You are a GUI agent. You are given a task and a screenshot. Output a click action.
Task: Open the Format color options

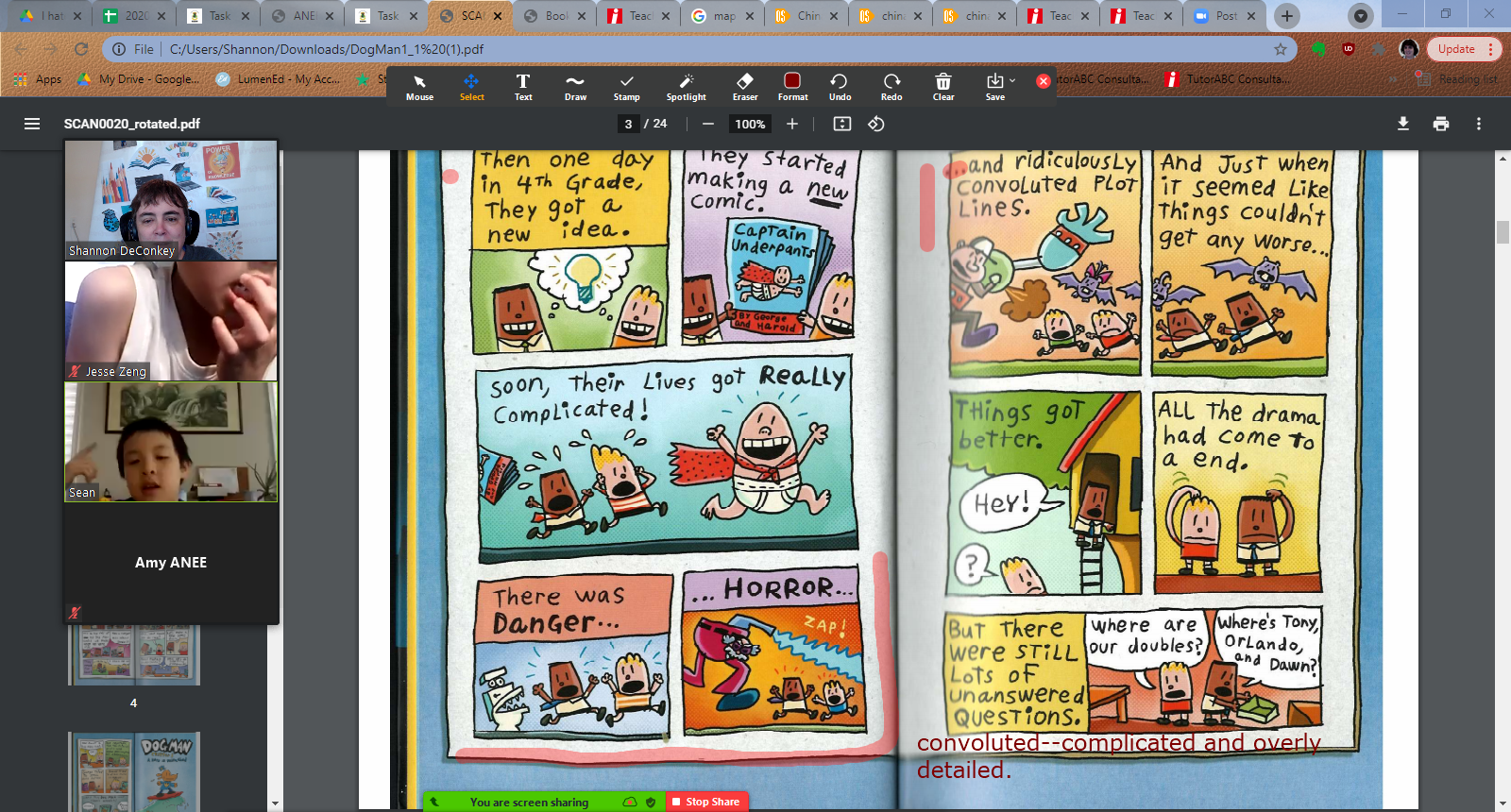coord(792,87)
